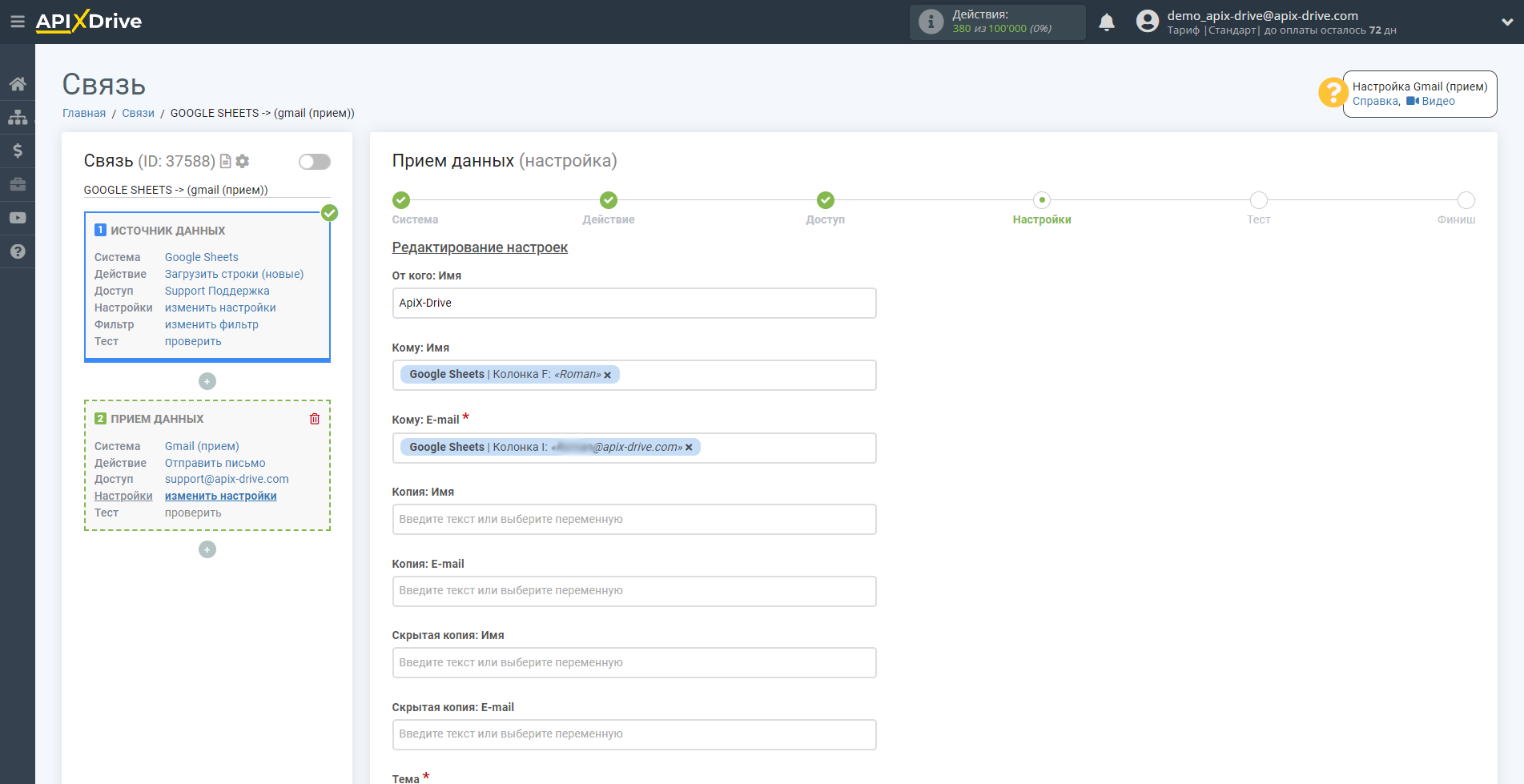1524x784 pixels.
Task: Go to the Система step
Action: click(x=401, y=200)
